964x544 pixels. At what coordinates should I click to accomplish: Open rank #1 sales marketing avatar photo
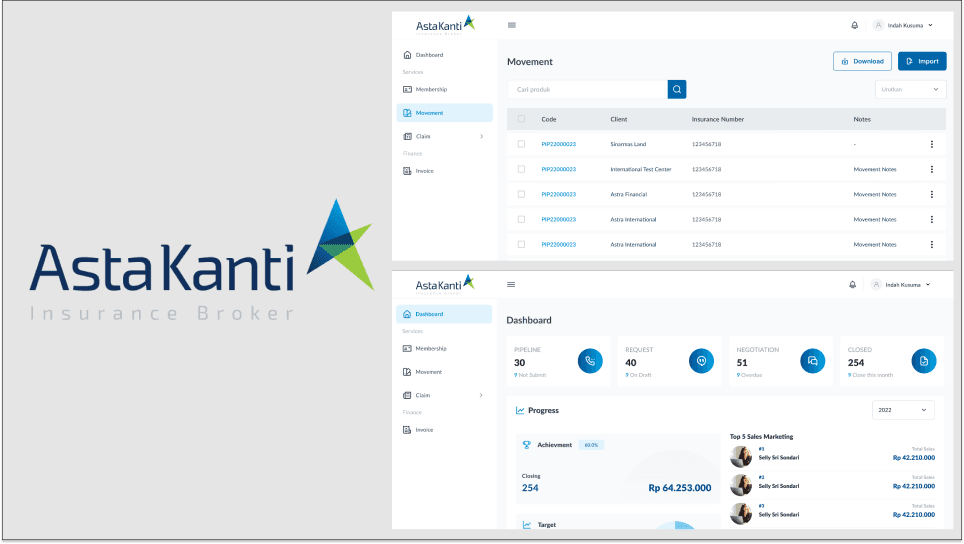(x=741, y=457)
